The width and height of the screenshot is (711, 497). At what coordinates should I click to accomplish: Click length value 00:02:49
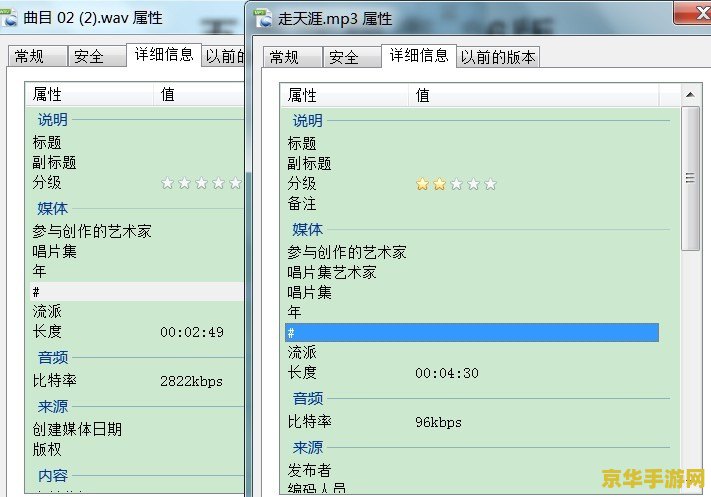point(192,332)
